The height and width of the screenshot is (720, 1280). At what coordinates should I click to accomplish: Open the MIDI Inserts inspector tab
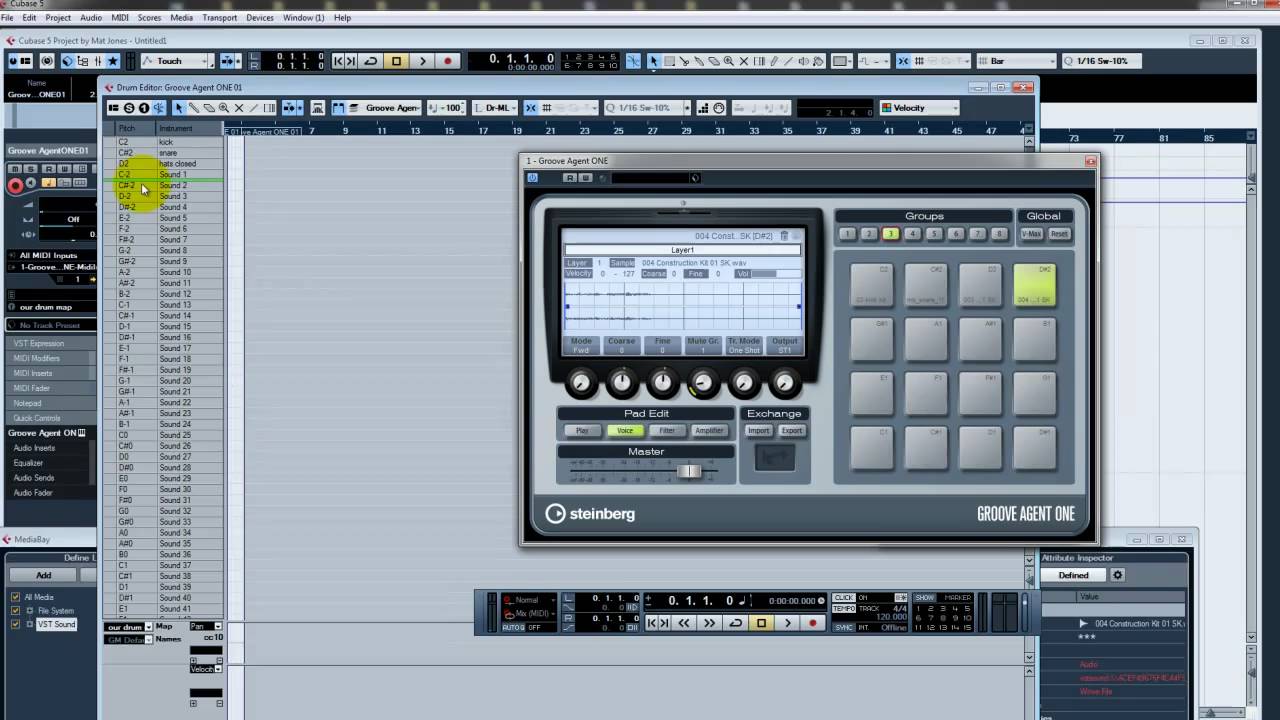tap(52, 373)
